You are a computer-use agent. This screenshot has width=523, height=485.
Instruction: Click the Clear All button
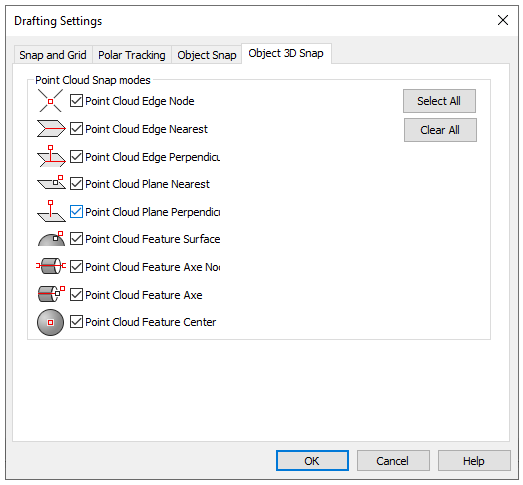click(440, 130)
